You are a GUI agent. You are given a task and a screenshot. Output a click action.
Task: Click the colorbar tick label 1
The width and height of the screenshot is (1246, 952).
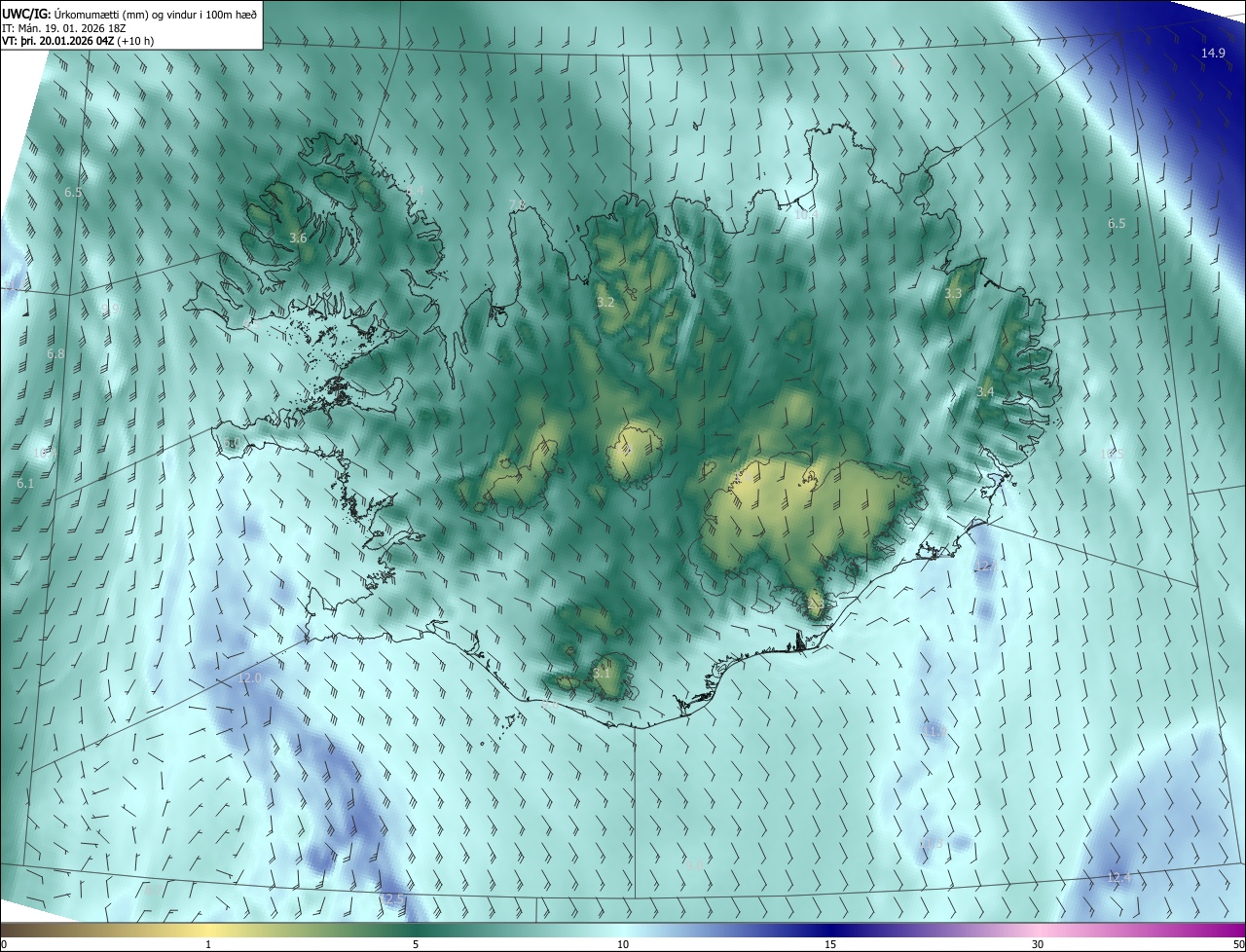pos(208,944)
